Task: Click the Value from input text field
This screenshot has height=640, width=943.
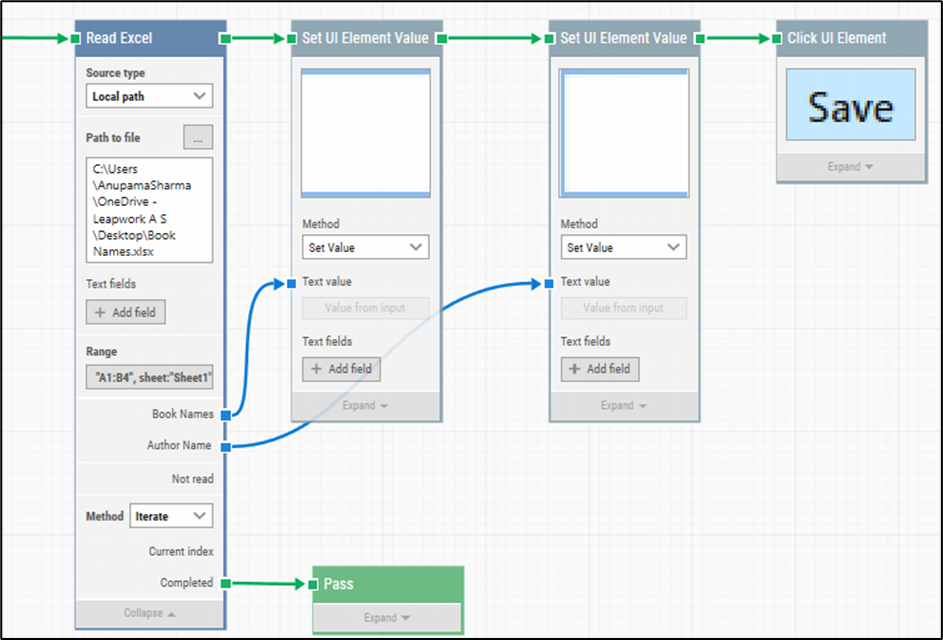Action: click(365, 308)
